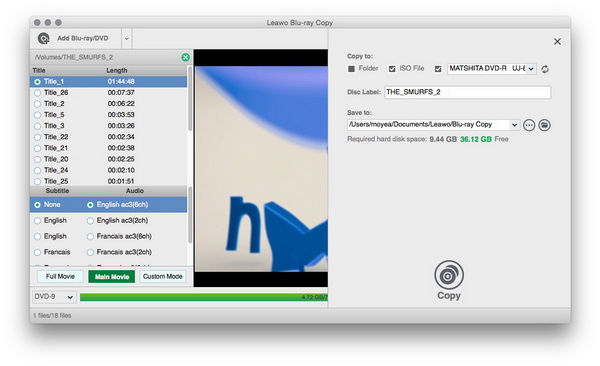Image resolution: width=600 pixels, height=366 pixels.
Task: Start copying with the Copy disc icon
Action: coord(449,275)
